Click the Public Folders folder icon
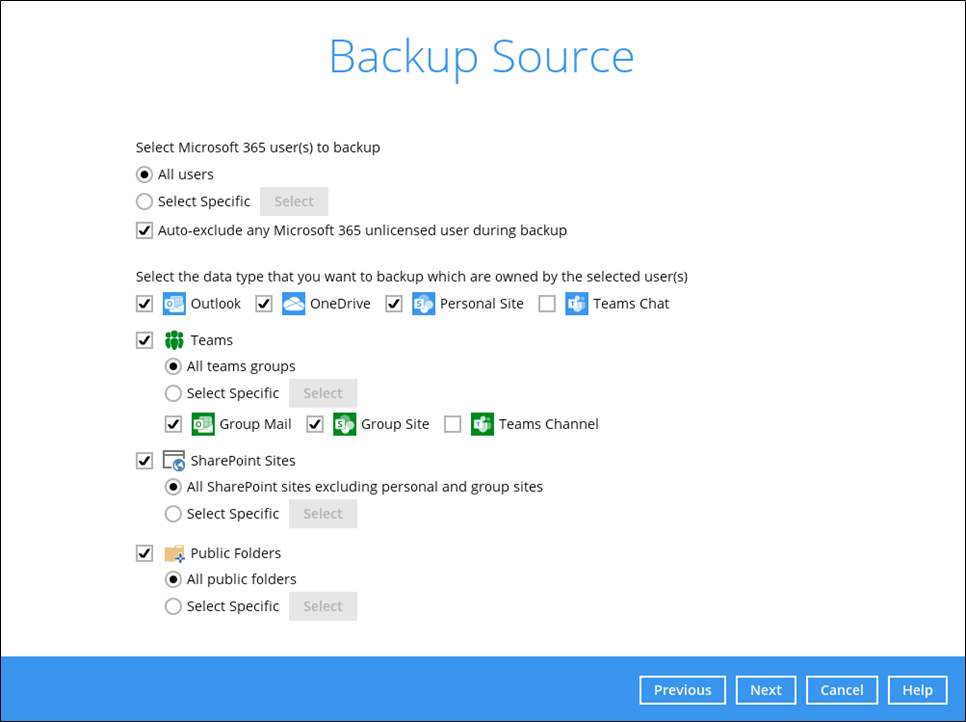This screenshot has width=966, height=722. click(x=174, y=553)
